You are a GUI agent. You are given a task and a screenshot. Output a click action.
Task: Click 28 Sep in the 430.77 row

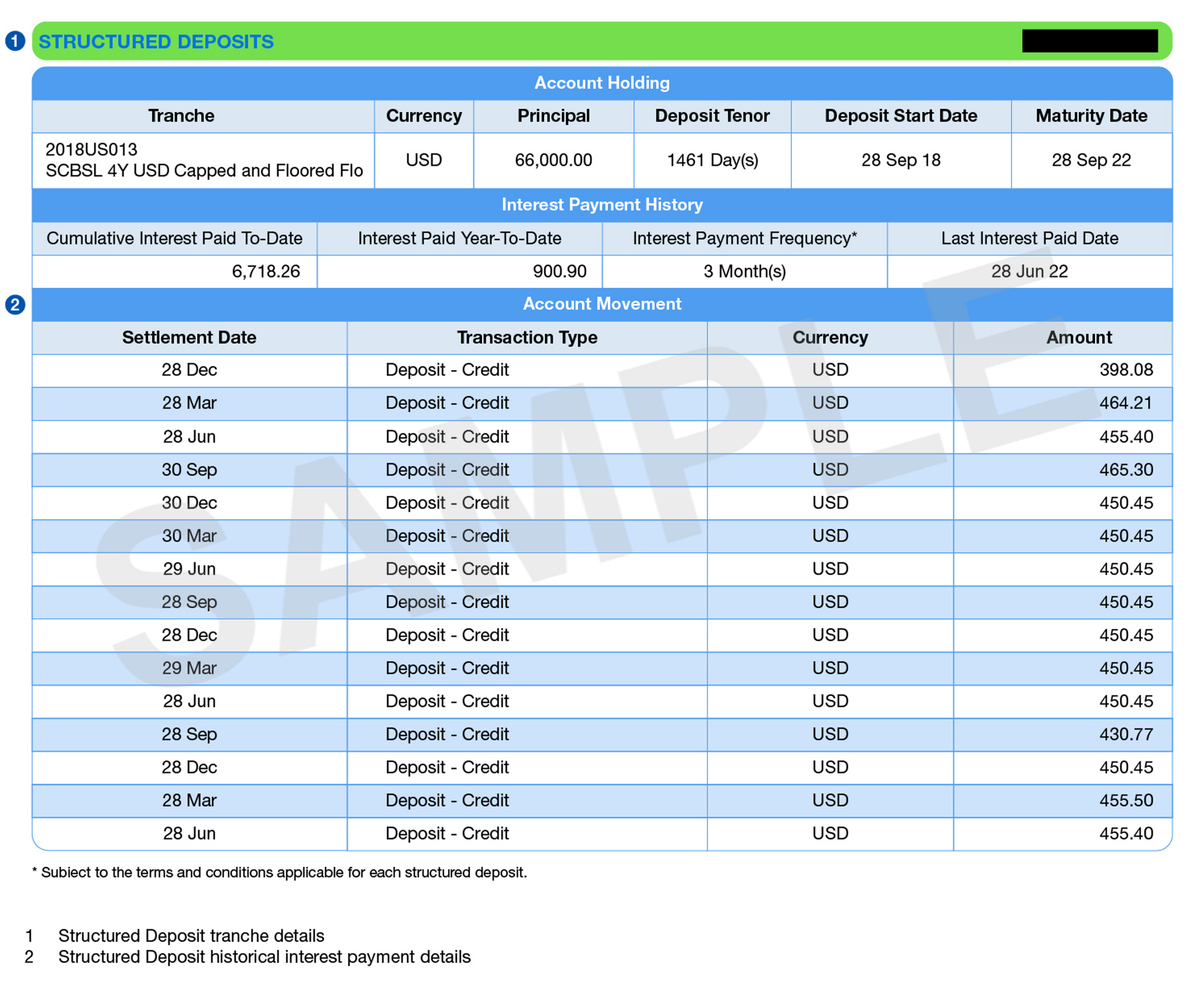pyautogui.click(x=189, y=735)
